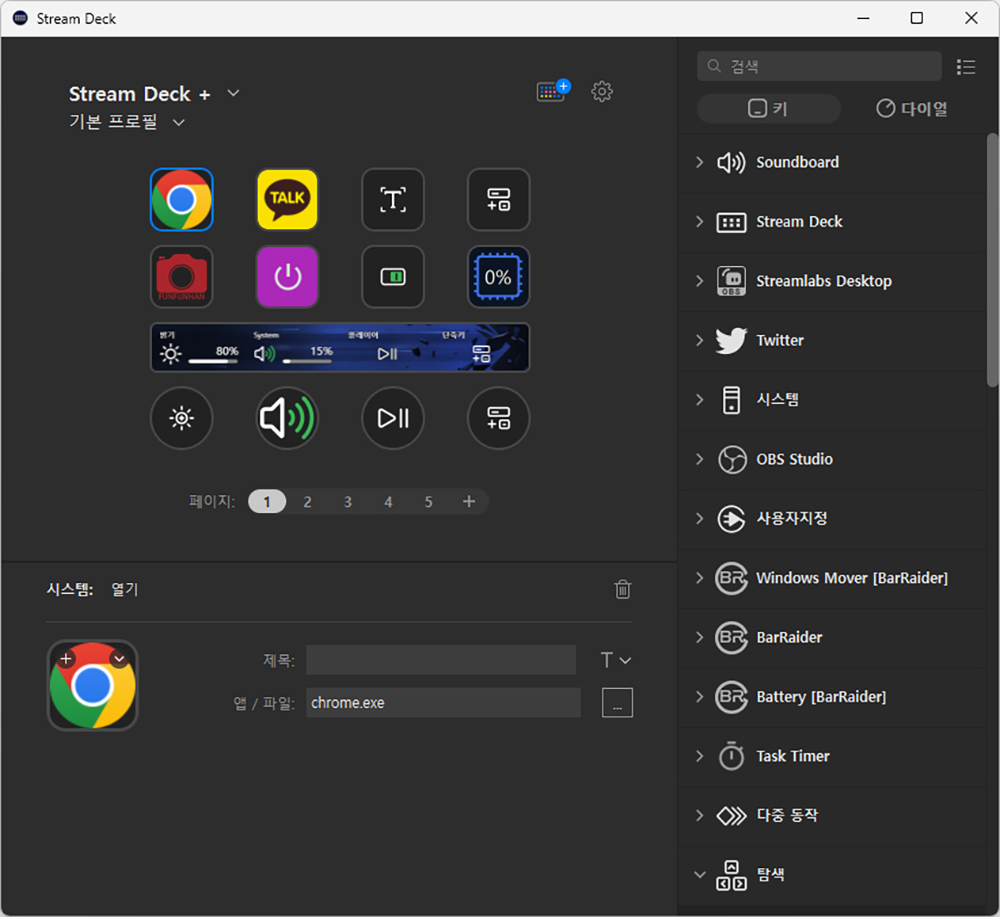Click the 검색 search field
This screenshot has width=1000, height=917.
pos(819,66)
